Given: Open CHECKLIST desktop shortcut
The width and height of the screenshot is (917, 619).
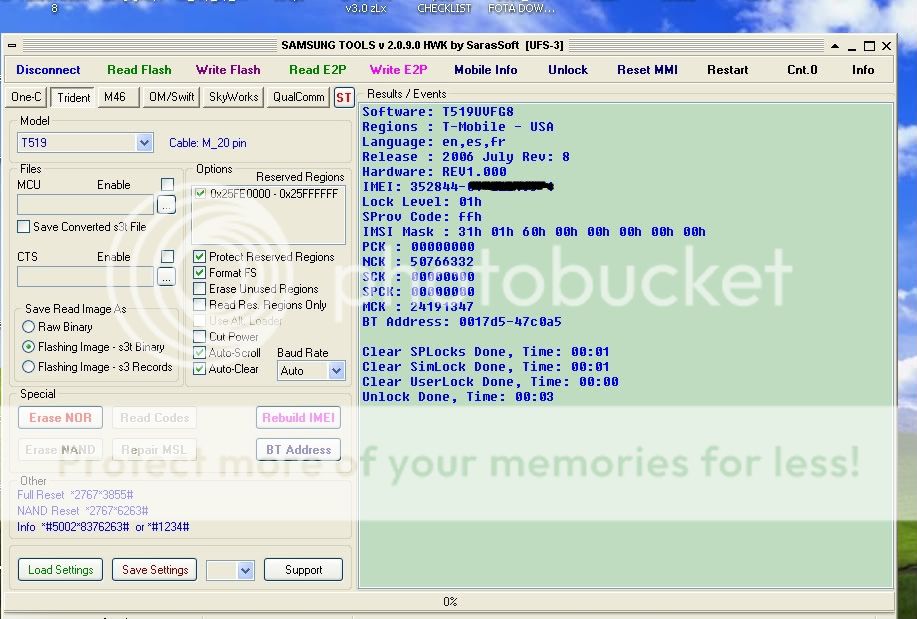Looking at the screenshot, I should (444, 8).
